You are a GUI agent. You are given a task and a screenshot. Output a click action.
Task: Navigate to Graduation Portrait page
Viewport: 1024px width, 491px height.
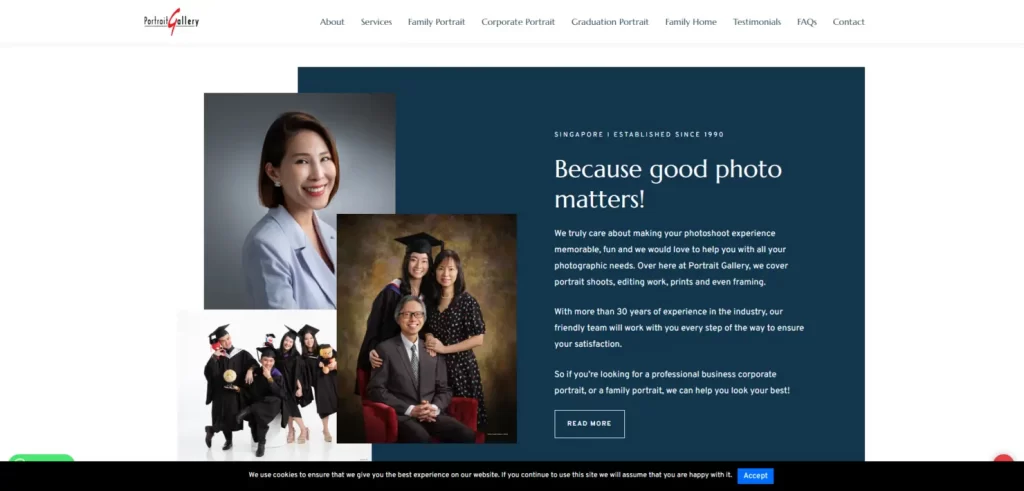pos(610,22)
